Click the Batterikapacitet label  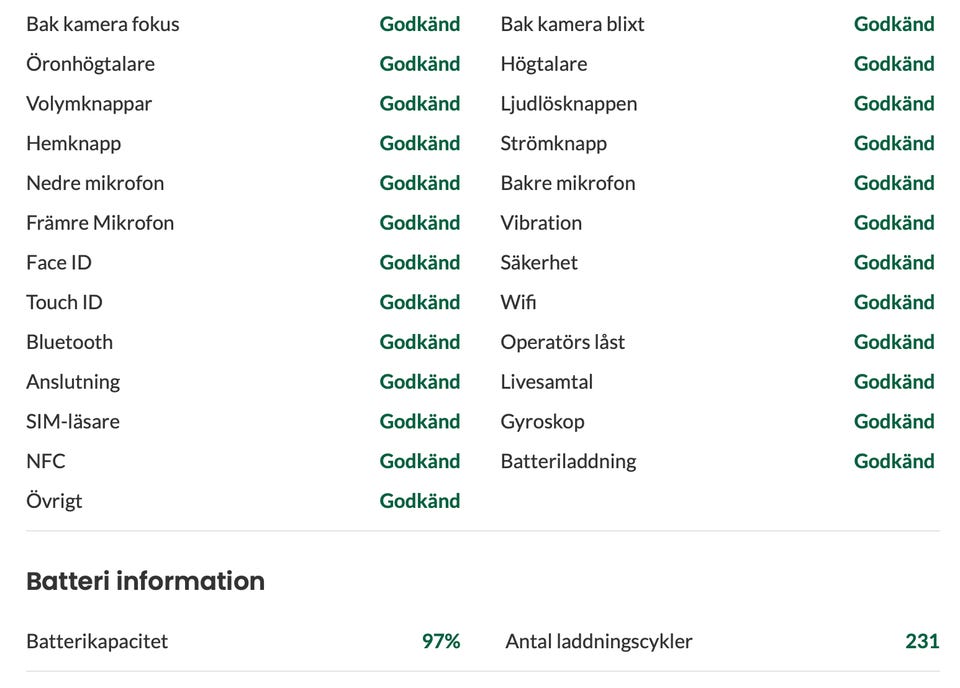coord(97,641)
